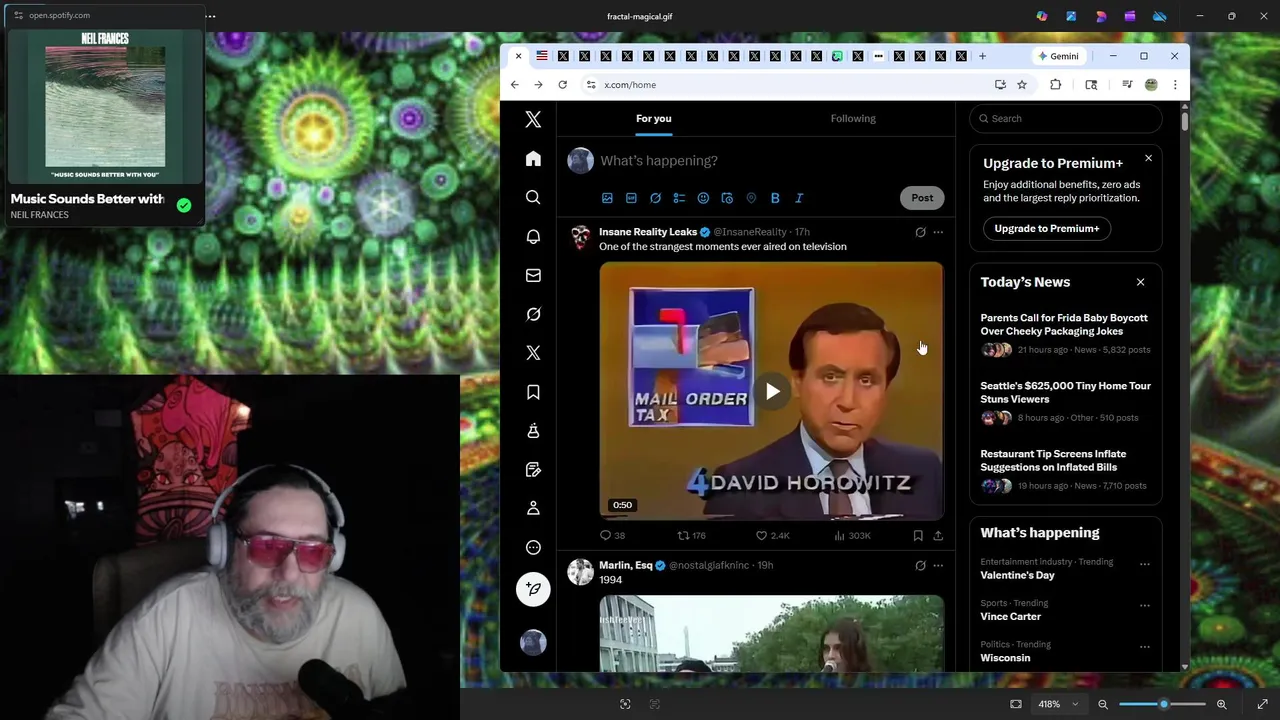Reload the page in the browser

[562, 85]
